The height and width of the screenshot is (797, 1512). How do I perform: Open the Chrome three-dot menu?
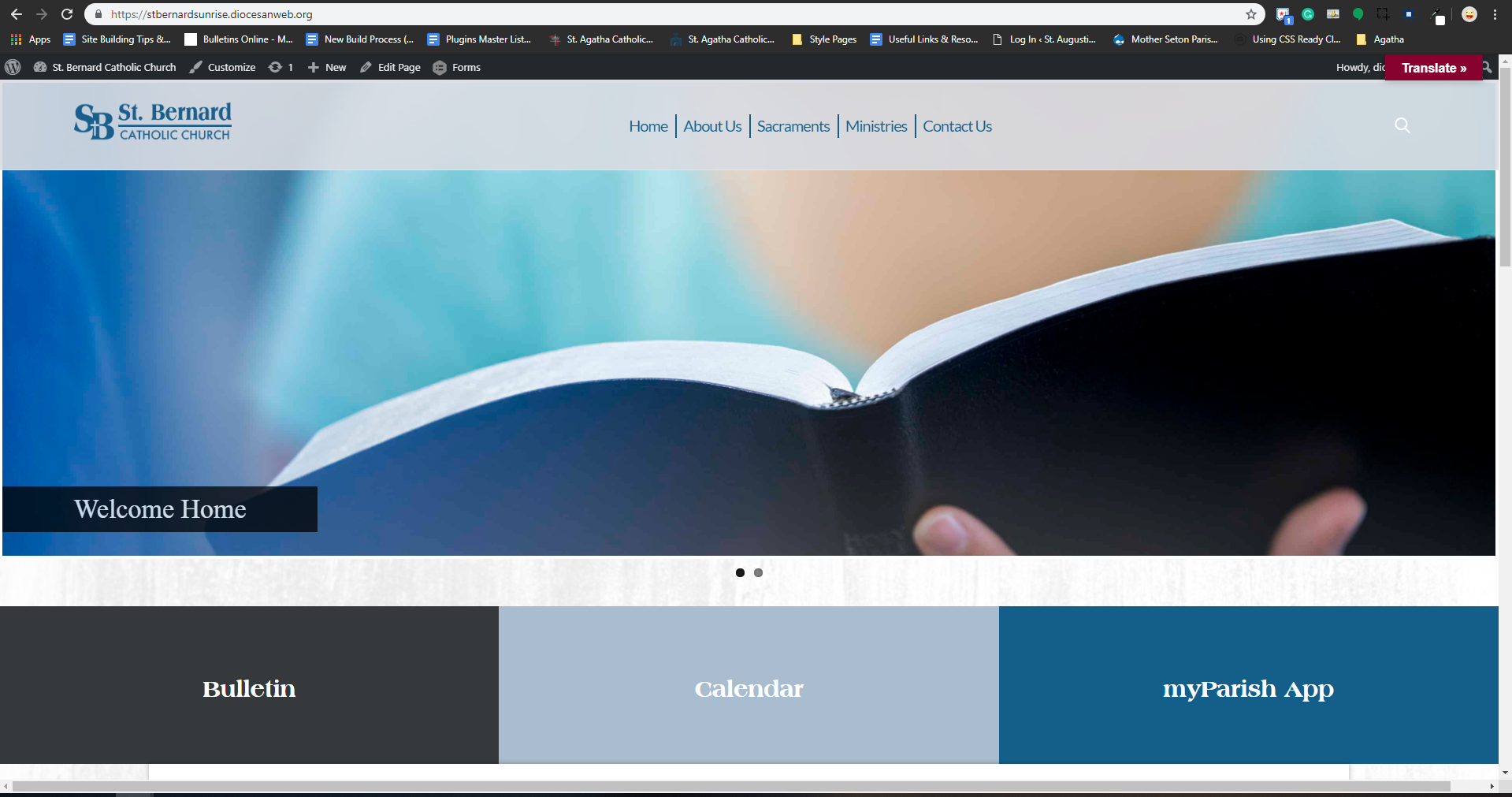(x=1495, y=14)
